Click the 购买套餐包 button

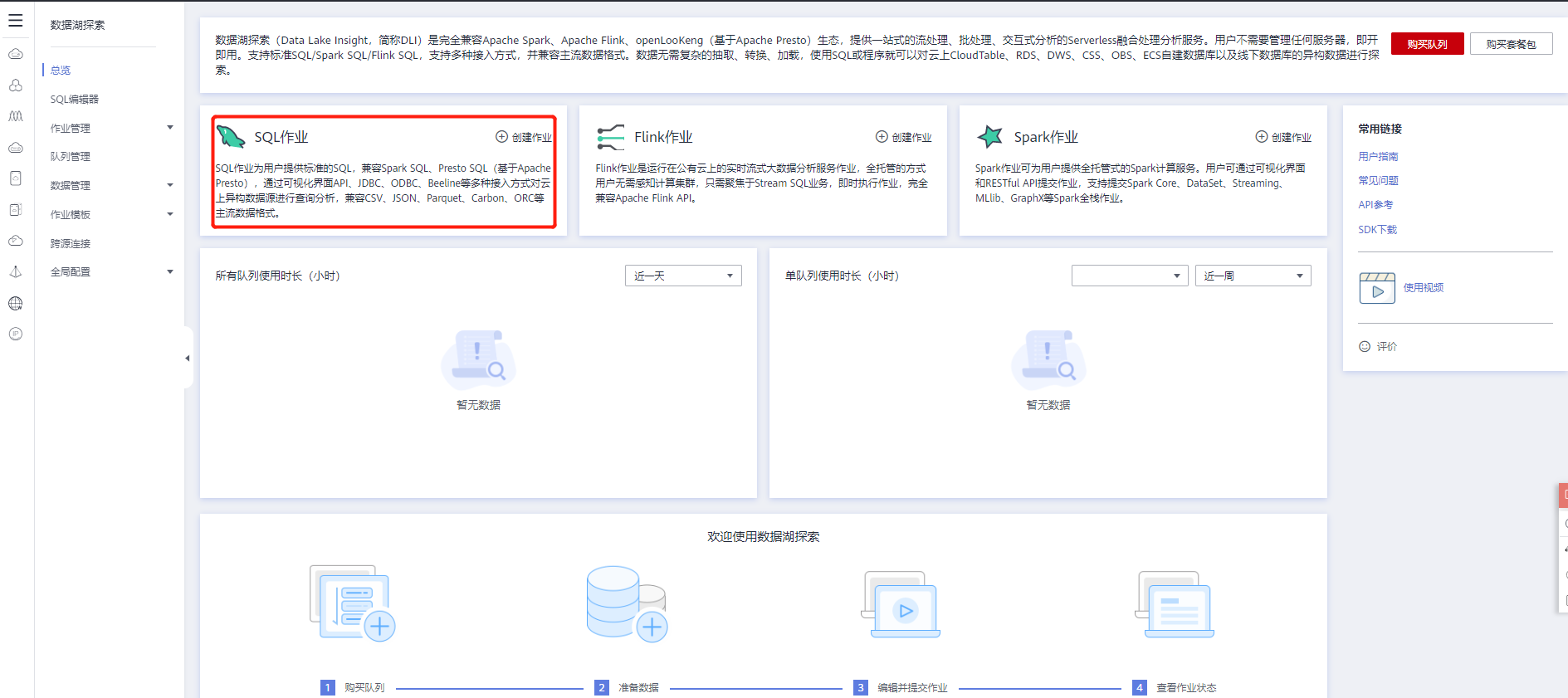pos(1511,44)
